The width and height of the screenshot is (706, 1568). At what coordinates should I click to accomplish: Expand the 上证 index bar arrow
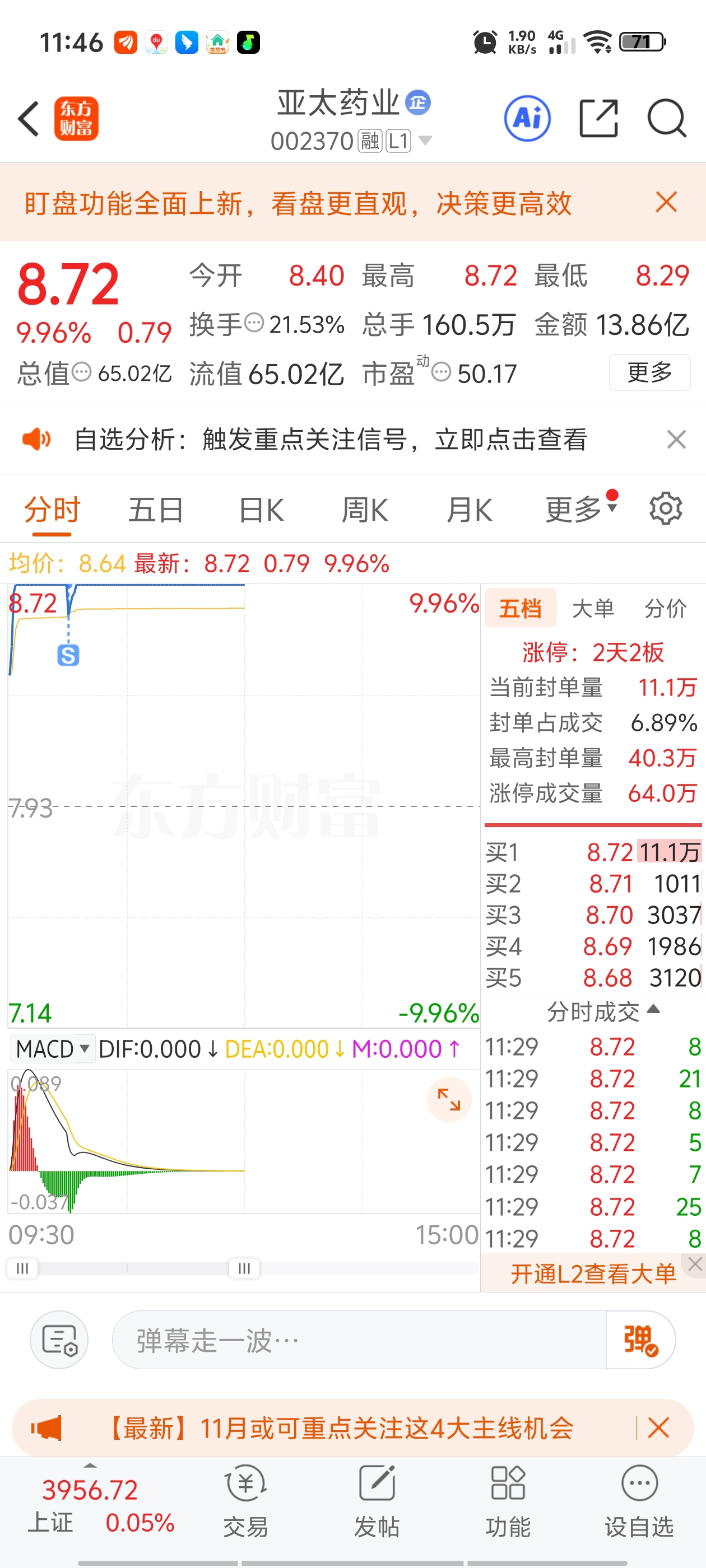(x=90, y=1466)
